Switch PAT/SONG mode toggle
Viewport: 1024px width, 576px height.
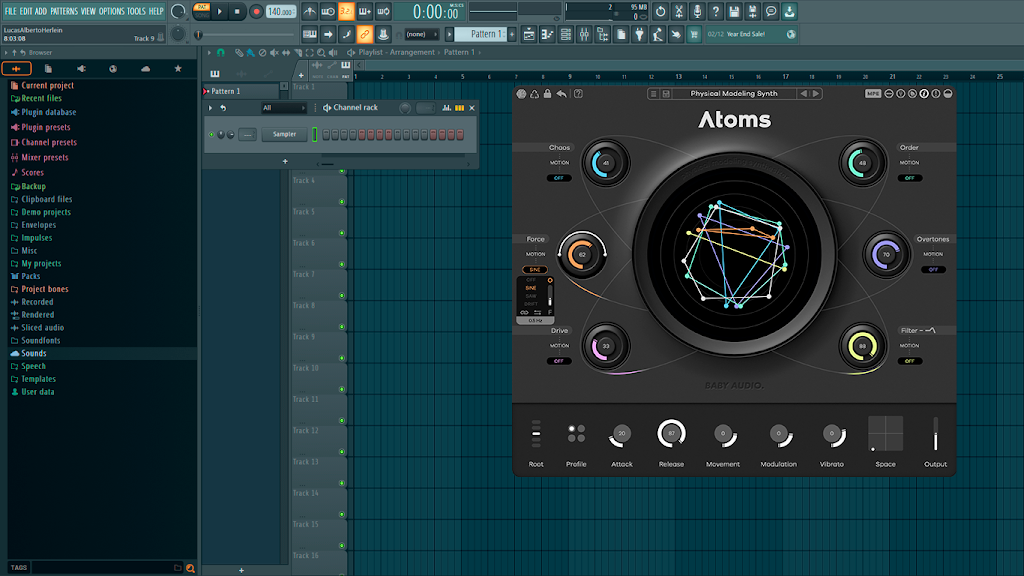pos(202,11)
